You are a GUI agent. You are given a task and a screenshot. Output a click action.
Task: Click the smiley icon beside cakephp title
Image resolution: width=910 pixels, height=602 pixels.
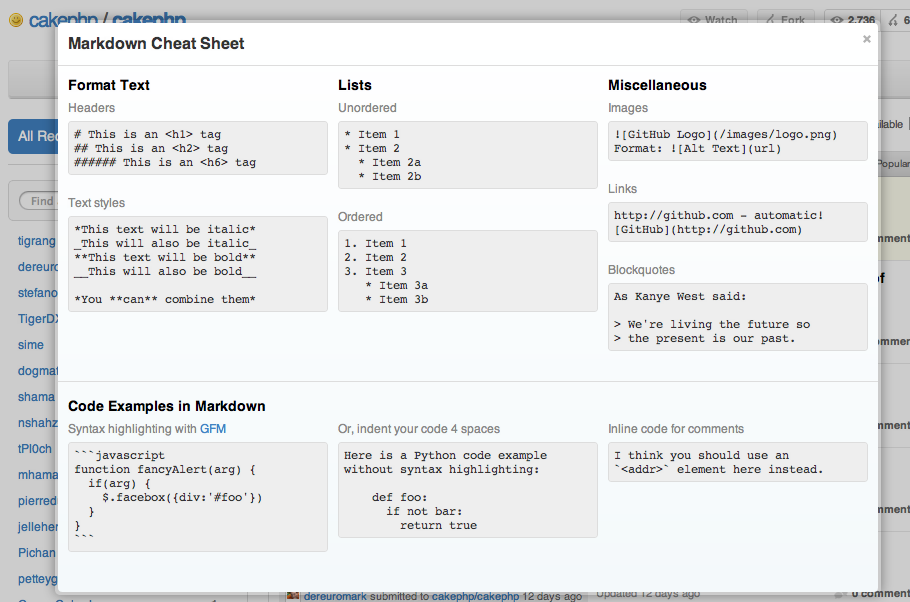coord(15,20)
